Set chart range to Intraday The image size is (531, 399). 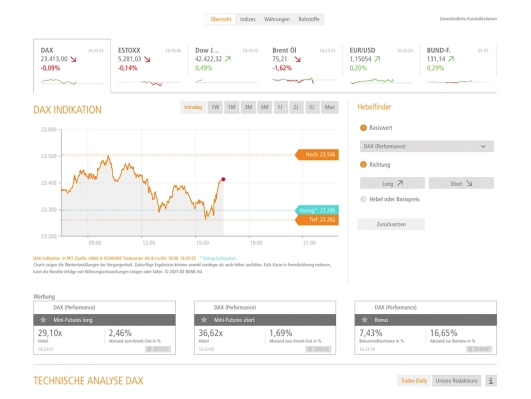(193, 107)
